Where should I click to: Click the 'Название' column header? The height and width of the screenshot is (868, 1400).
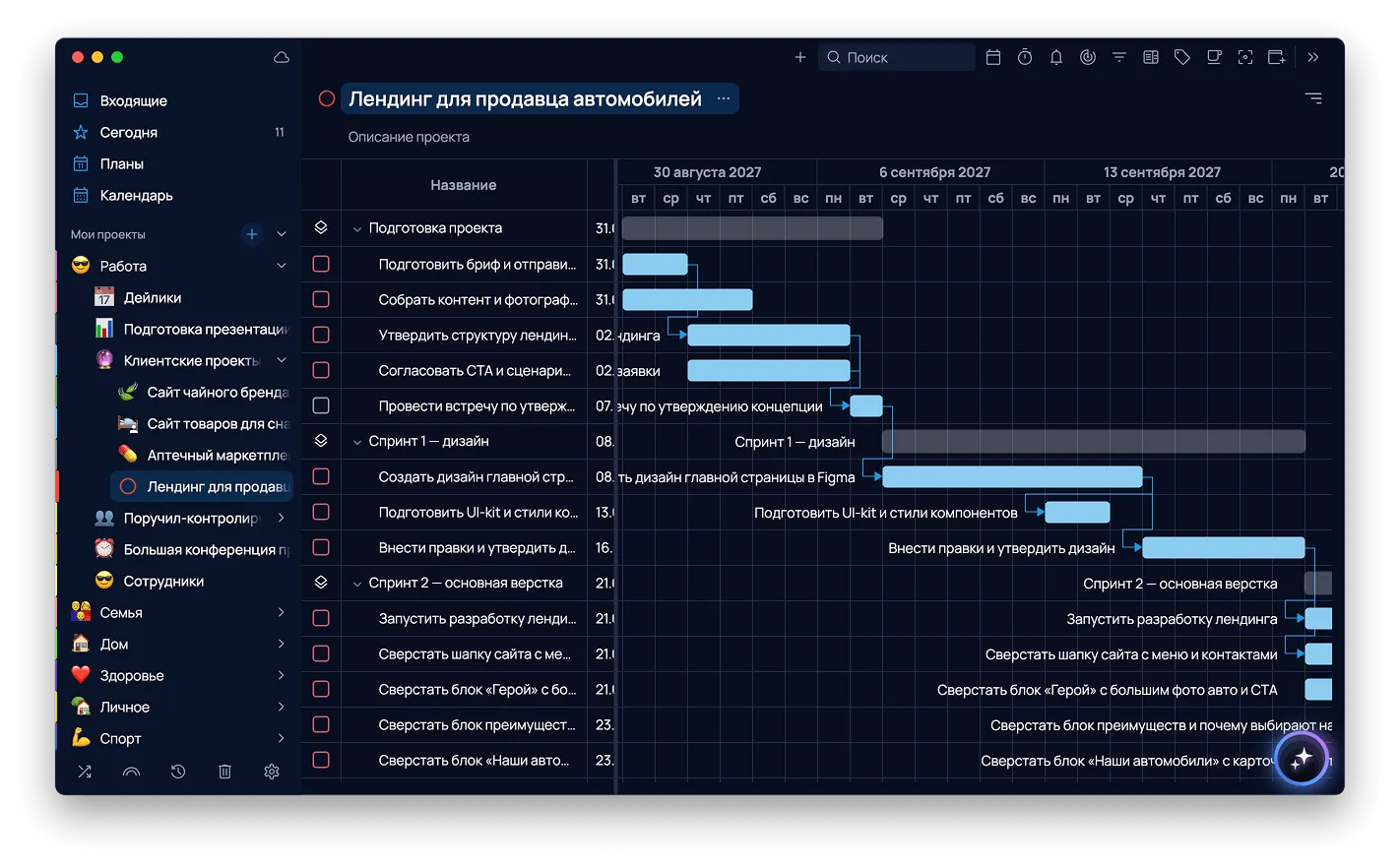tap(464, 185)
